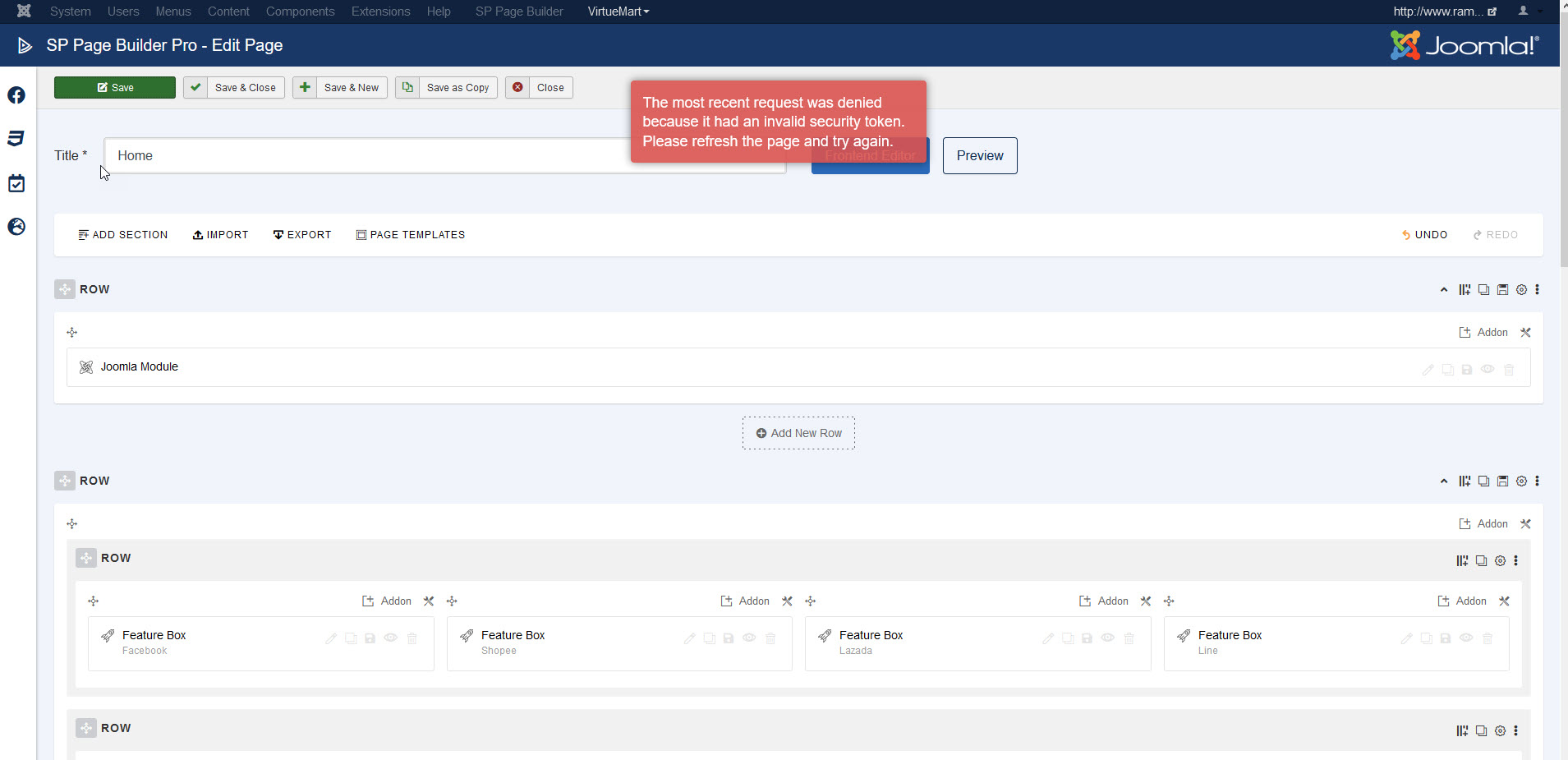Screen dimensions: 1568x760
Task: Open more options for second row
Action: pos(1538,481)
